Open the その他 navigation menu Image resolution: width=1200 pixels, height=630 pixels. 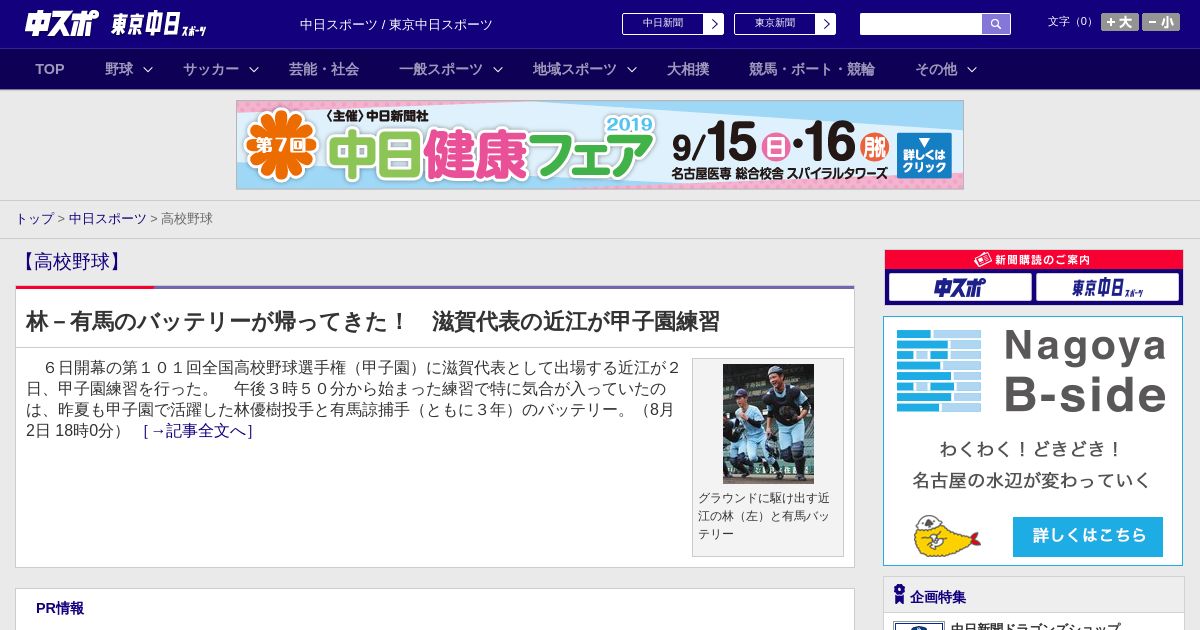point(936,69)
